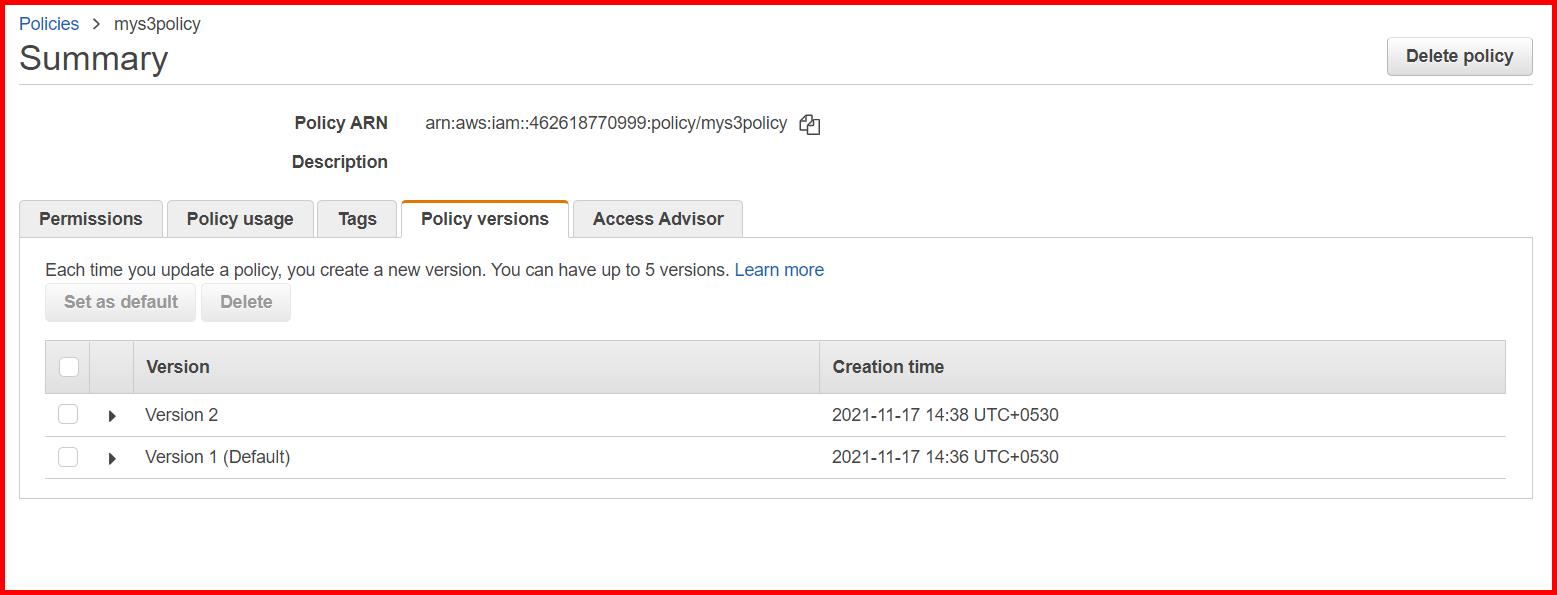The height and width of the screenshot is (595, 1557).
Task: Click the Version 2 row label
Action: click(x=182, y=415)
